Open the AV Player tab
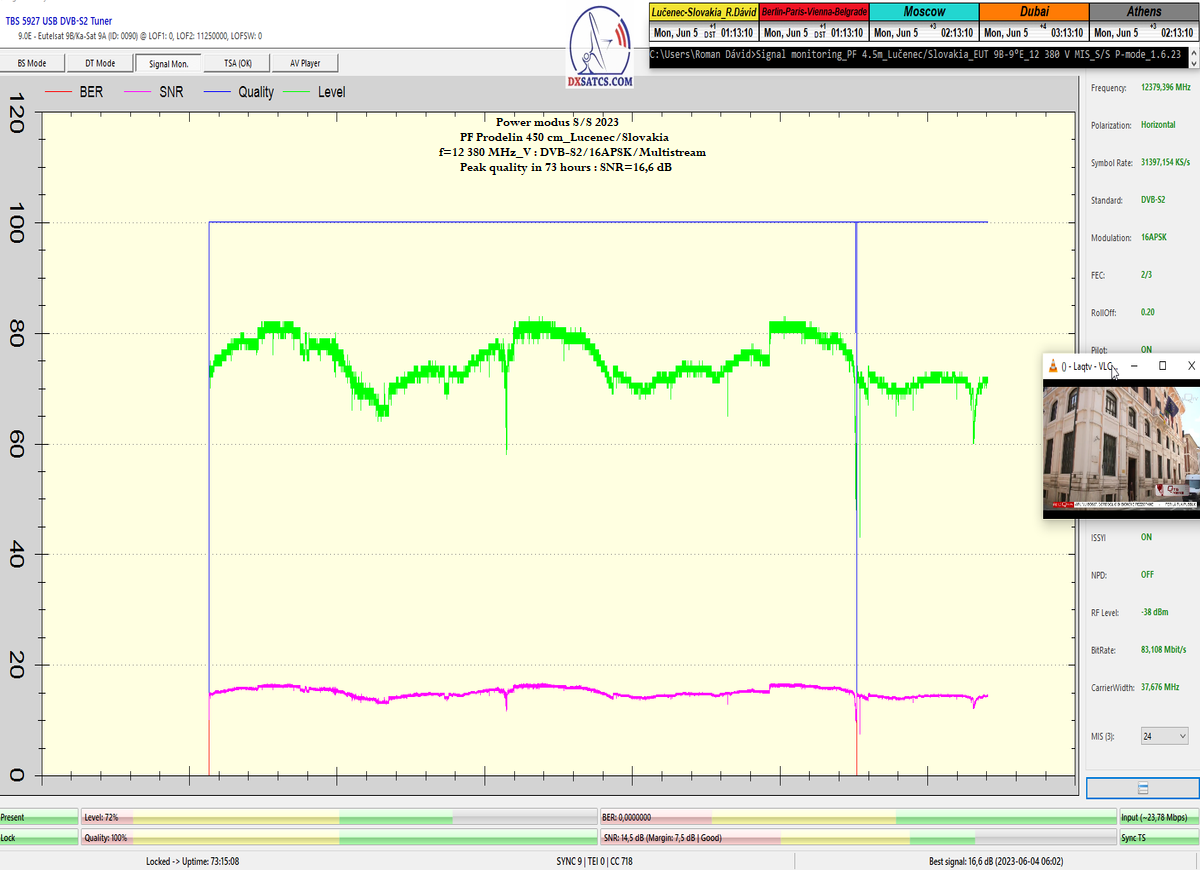 306,63
